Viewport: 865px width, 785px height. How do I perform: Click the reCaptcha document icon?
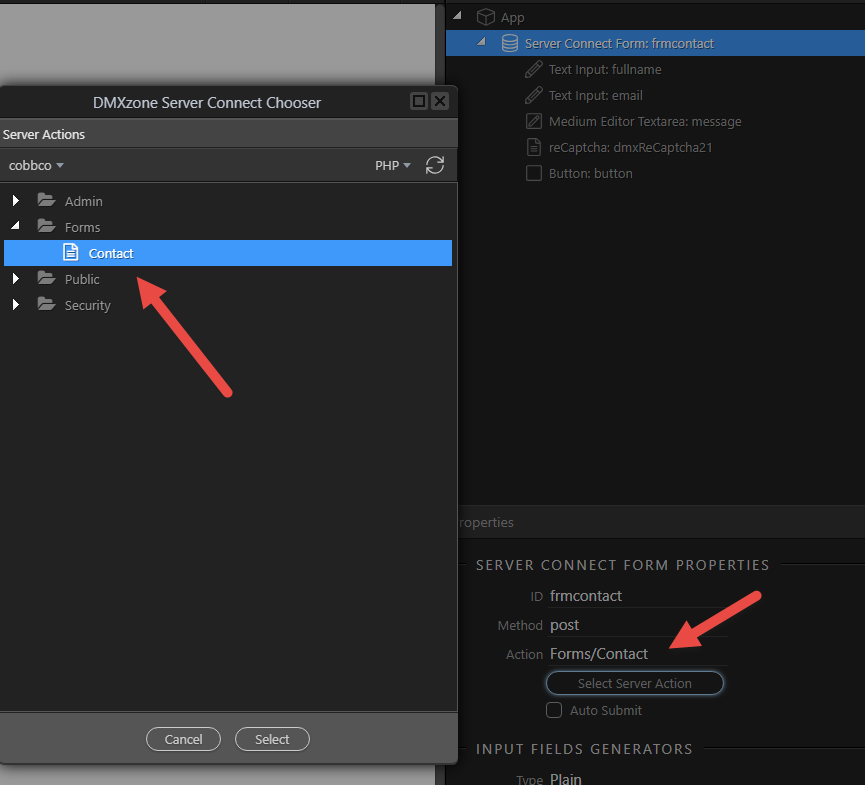pyautogui.click(x=533, y=147)
